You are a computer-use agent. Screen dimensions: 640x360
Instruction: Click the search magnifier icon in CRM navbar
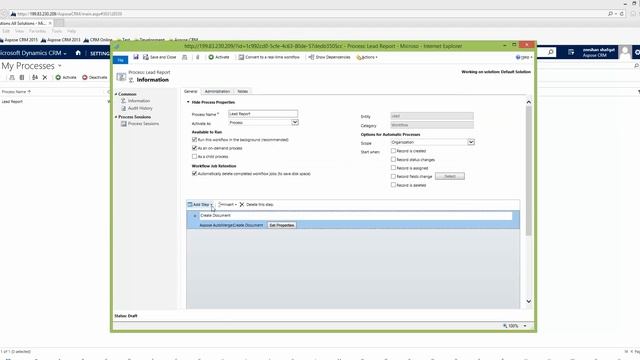(x=551, y=52)
